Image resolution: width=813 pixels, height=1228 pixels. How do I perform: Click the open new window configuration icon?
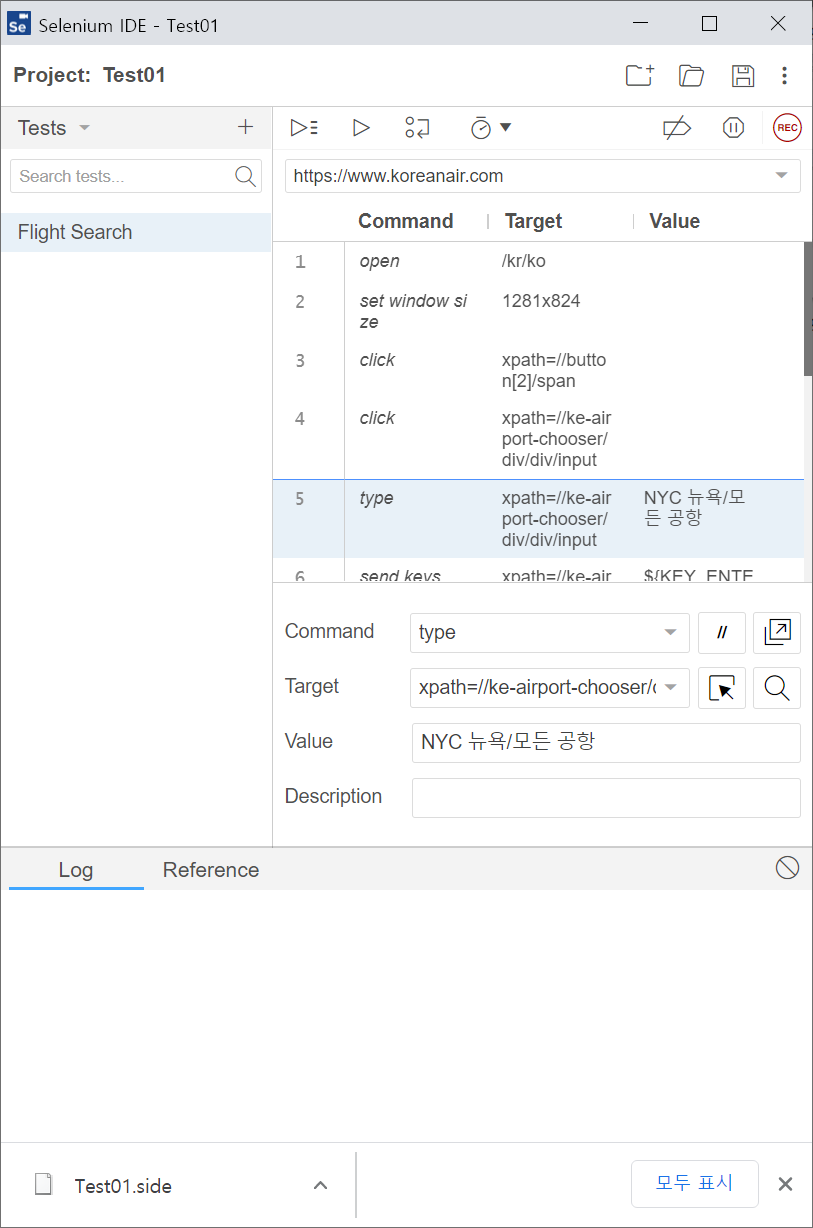(x=777, y=632)
